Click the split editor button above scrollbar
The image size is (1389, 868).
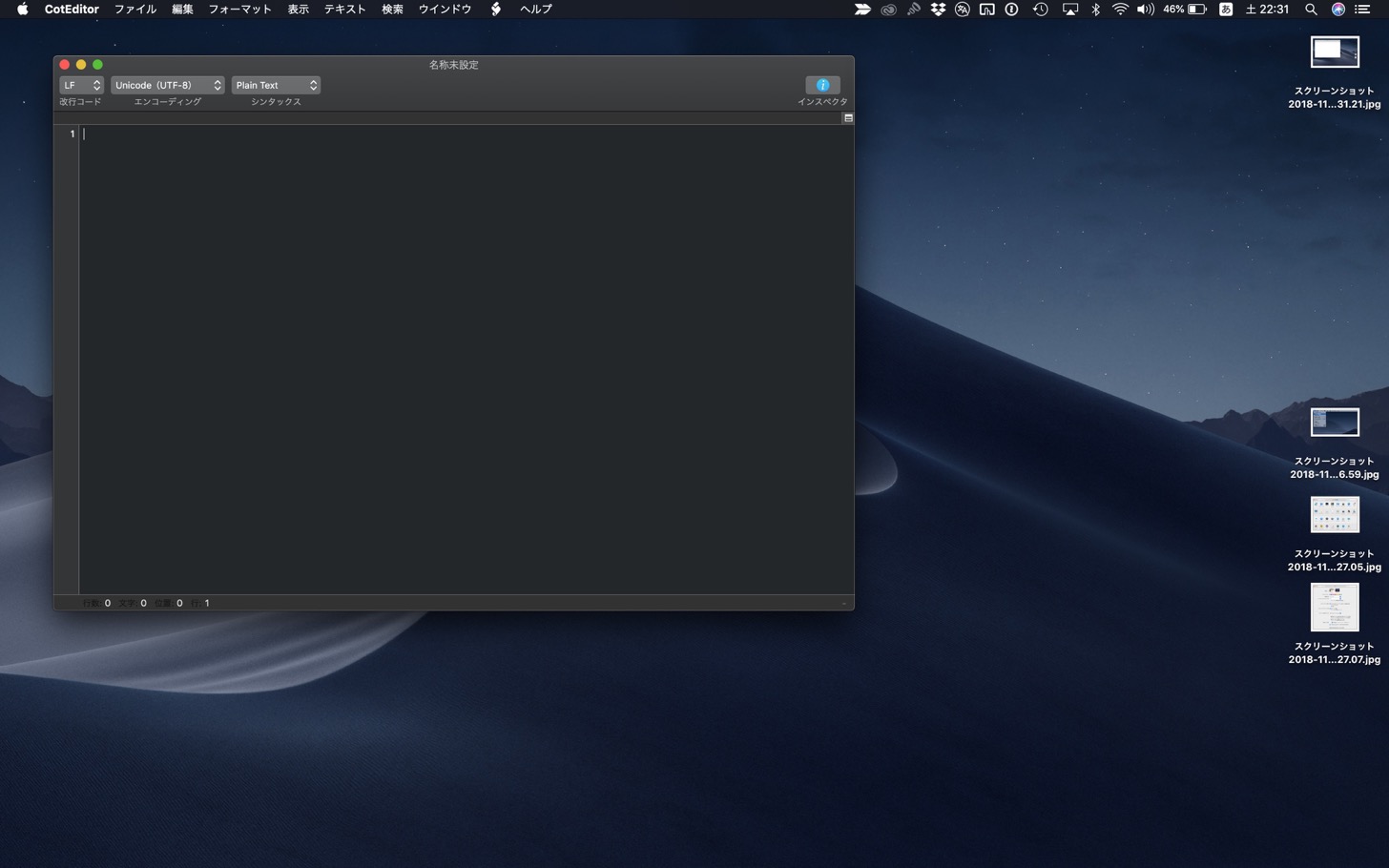(x=848, y=118)
